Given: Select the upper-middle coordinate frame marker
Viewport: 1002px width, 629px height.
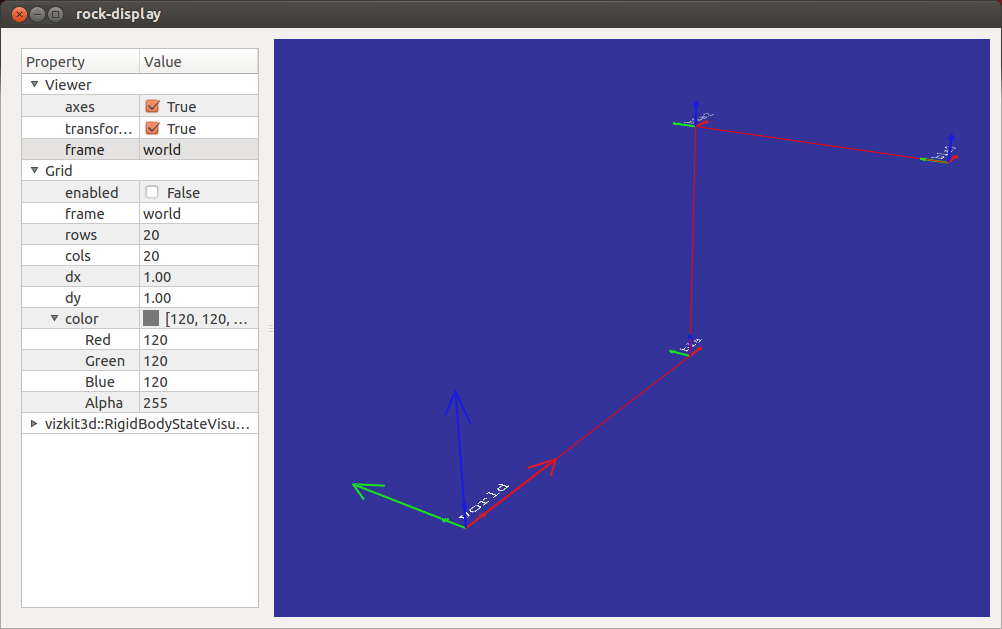Looking at the screenshot, I should click(x=695, y=117).
